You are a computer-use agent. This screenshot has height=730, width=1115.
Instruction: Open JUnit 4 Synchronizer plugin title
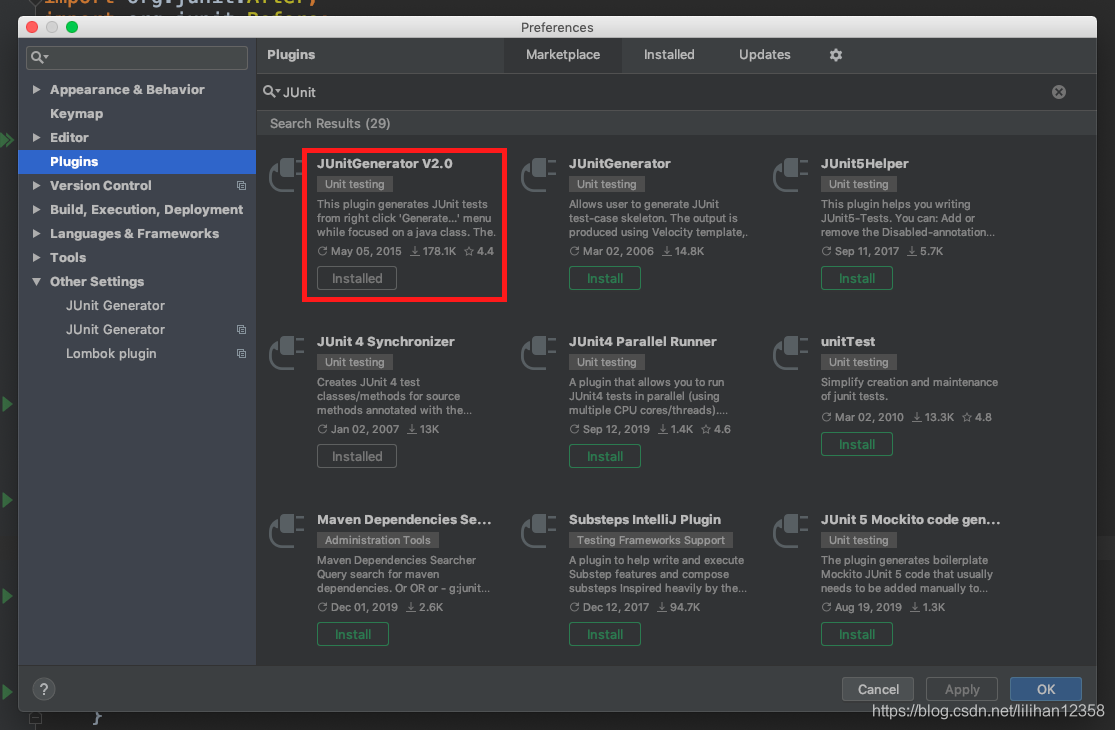[x=385, y=341]
